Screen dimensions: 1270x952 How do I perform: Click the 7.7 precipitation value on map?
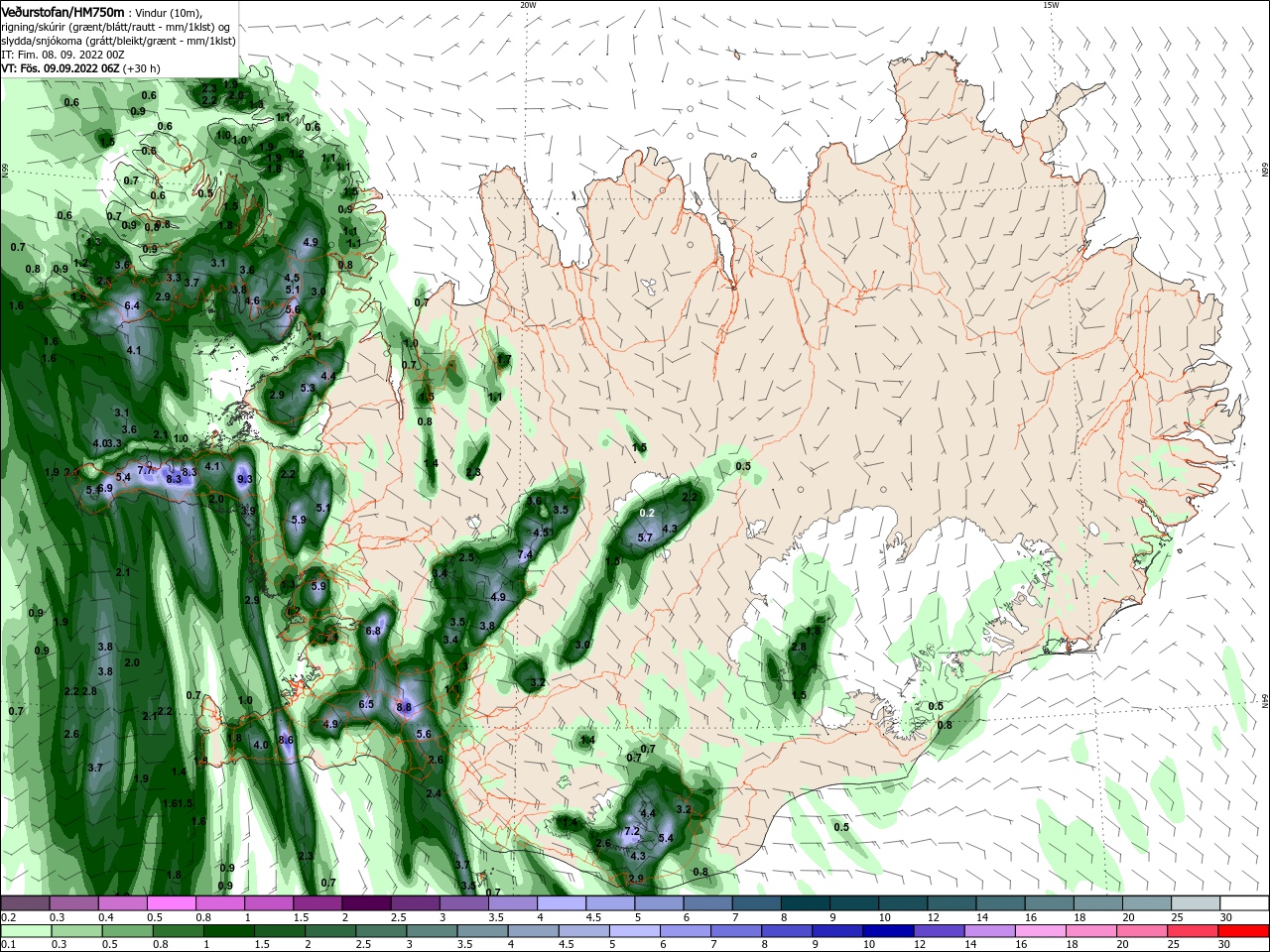pos(146,470)
